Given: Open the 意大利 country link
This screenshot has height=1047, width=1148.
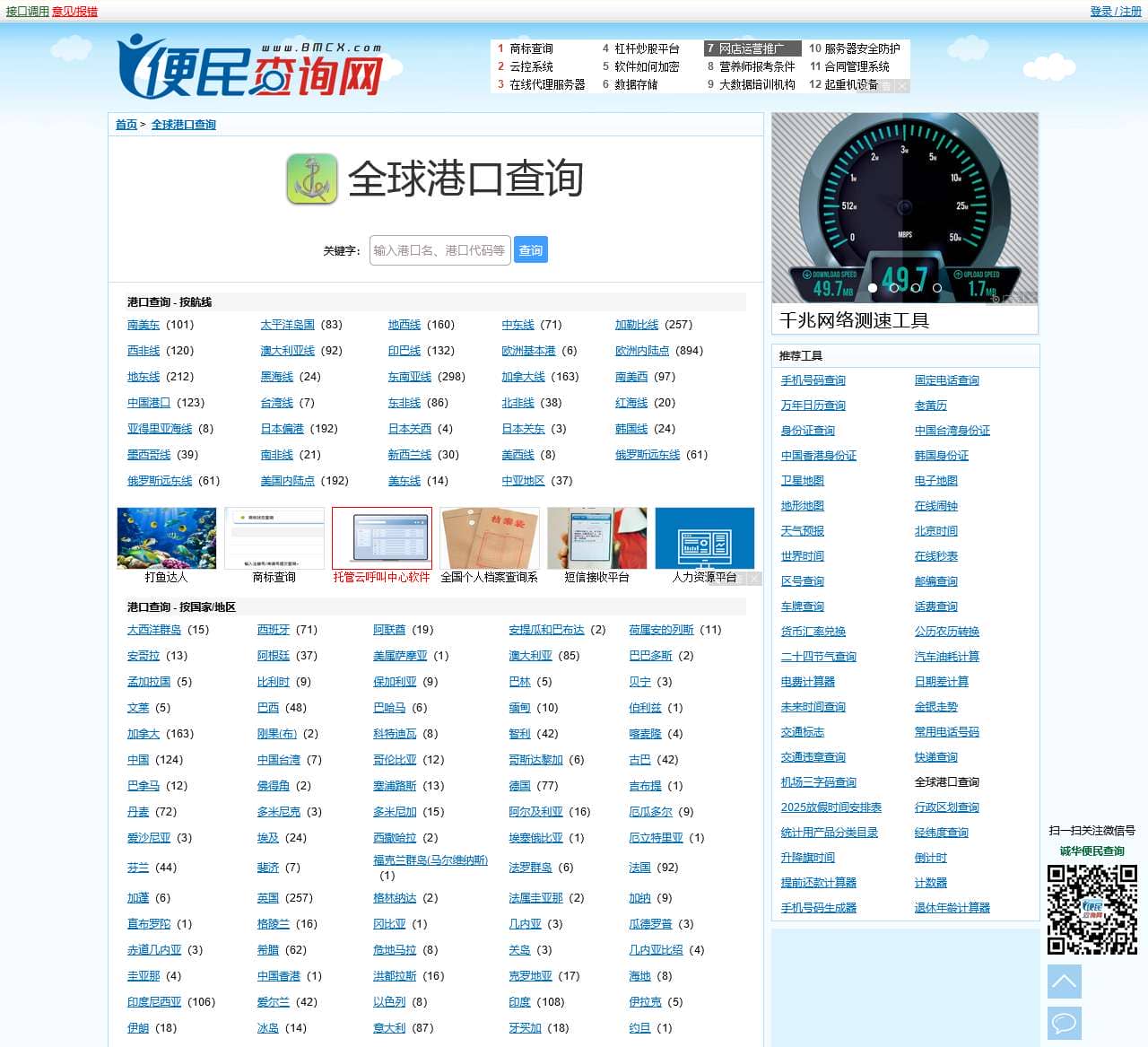Looking at the screenshot, I should pyautogui.click(x=389, y=1028).
